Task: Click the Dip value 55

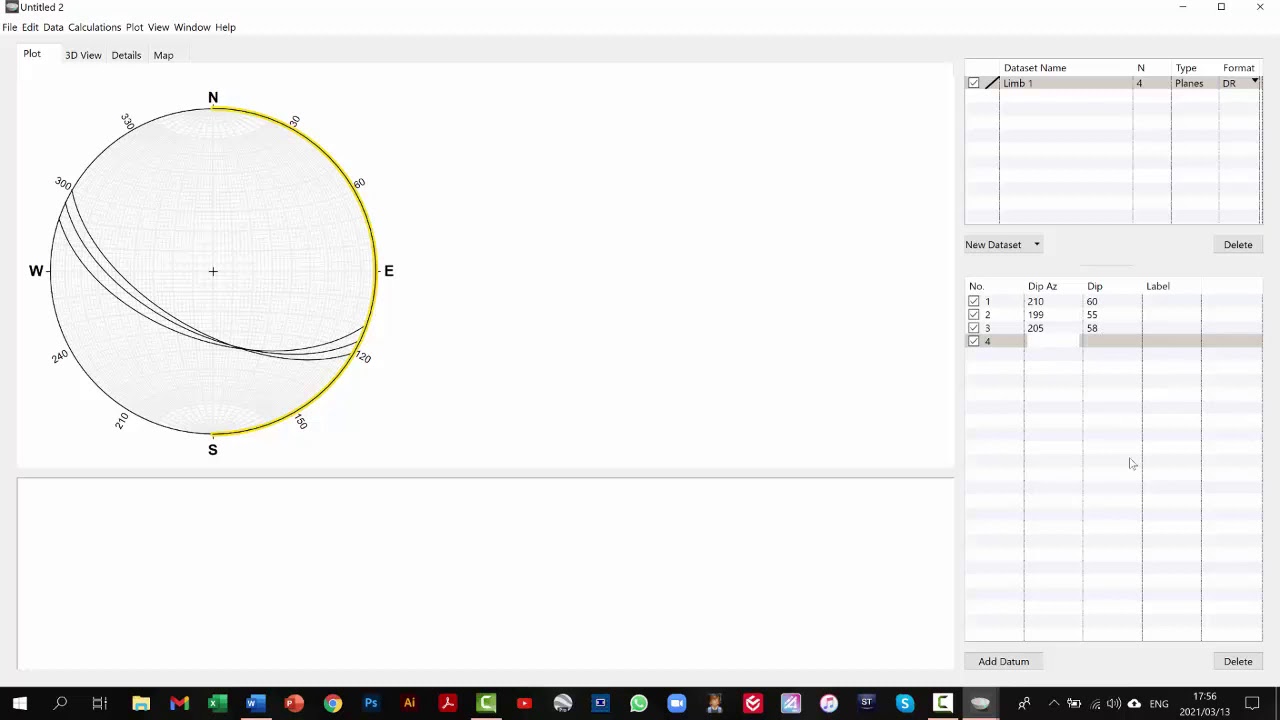Action: point(1092,315)
